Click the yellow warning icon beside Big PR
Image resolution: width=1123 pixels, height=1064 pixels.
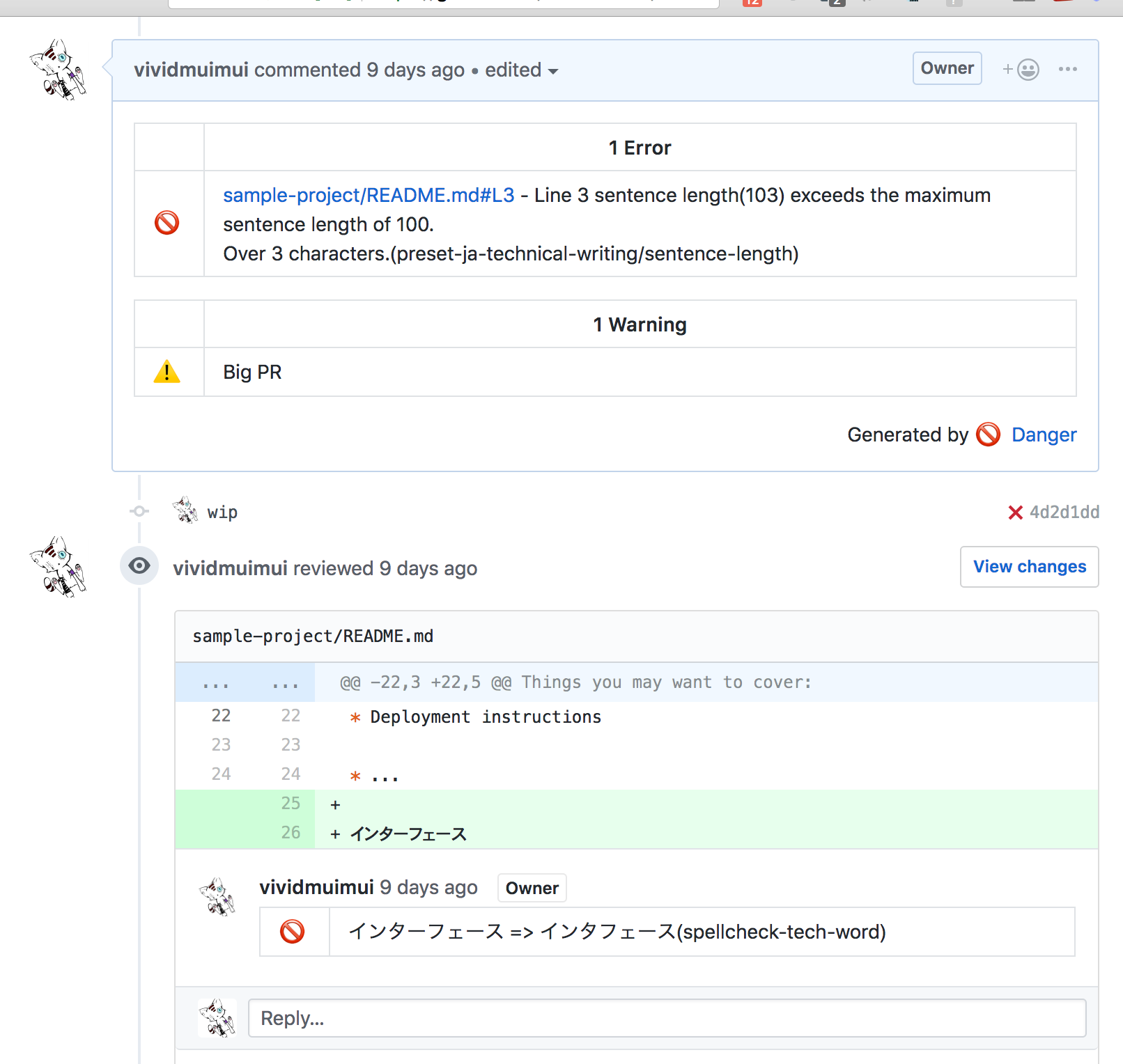166,372
